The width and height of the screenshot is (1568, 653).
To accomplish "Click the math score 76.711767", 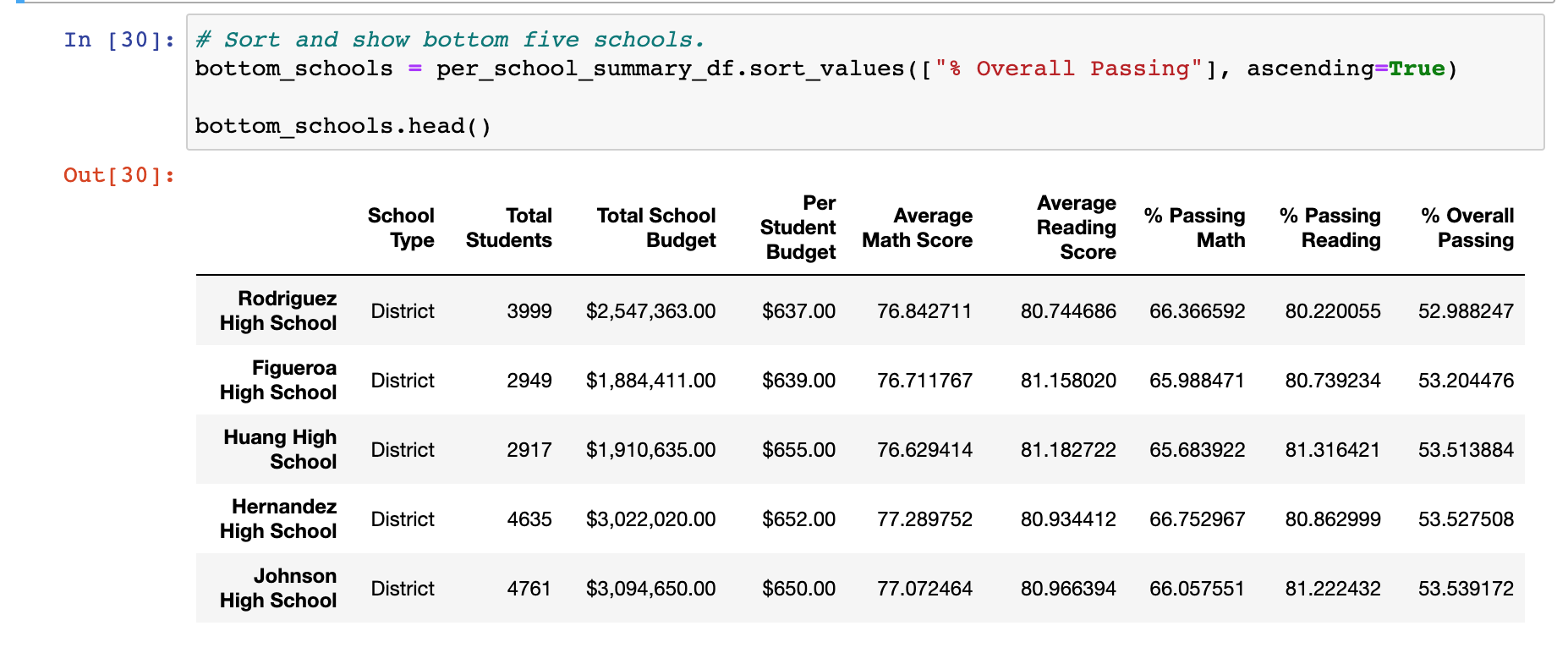I will pyautogui.click(x=924, y=381).
